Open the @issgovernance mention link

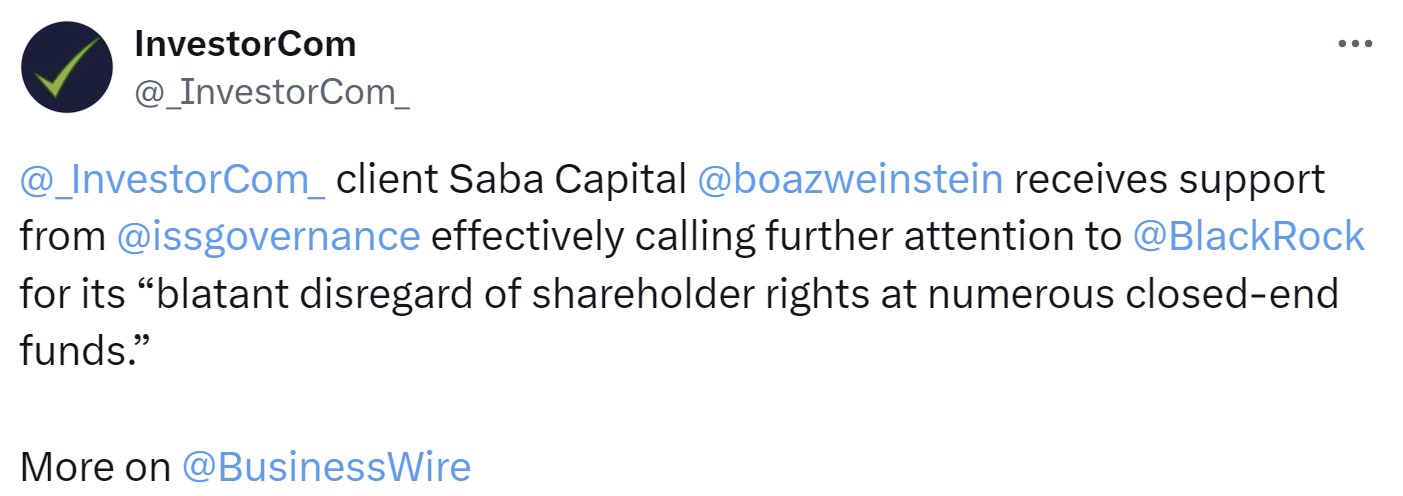click(268, 237)
